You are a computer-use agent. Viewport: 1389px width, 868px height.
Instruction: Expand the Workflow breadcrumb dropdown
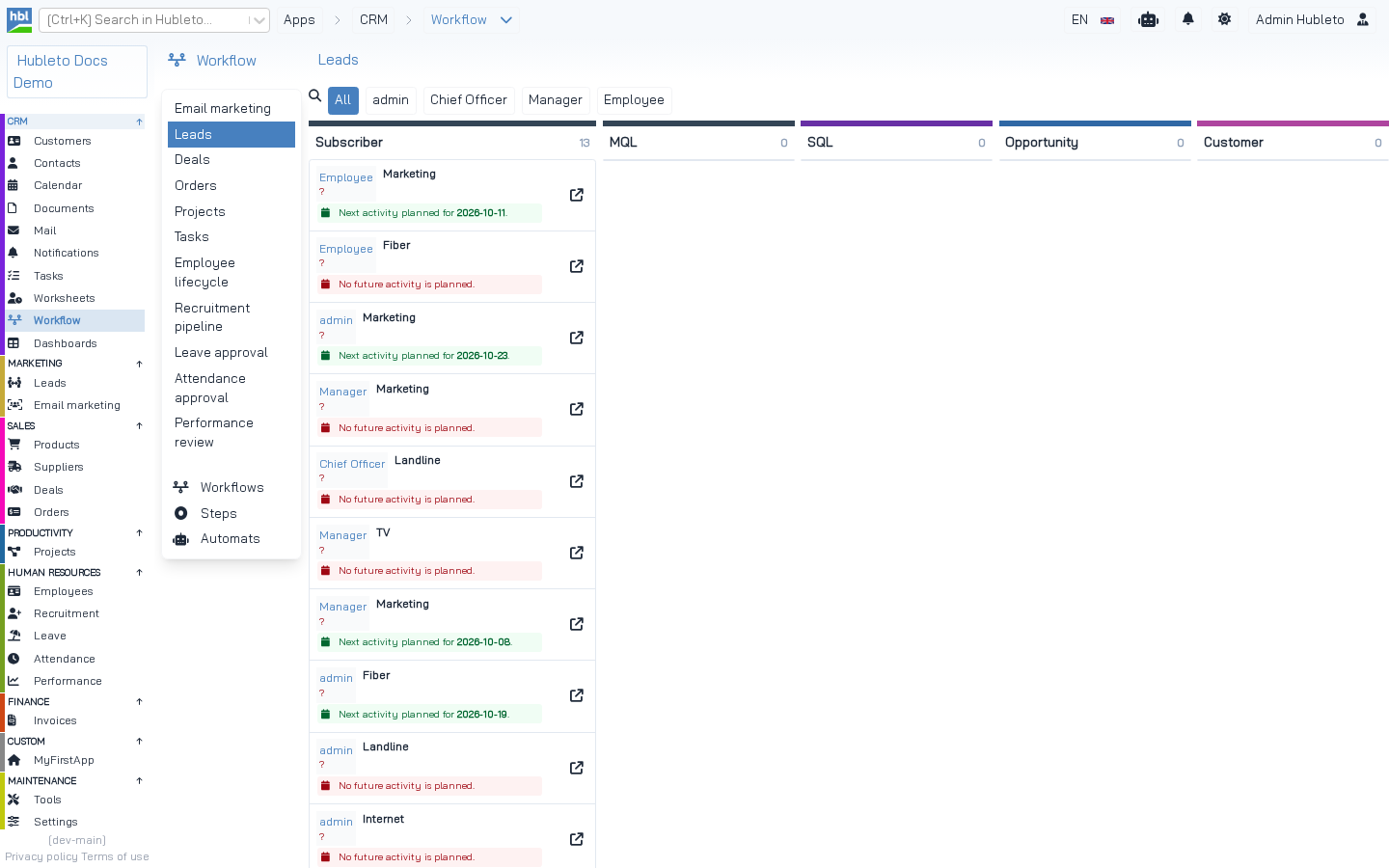point(506,20)
